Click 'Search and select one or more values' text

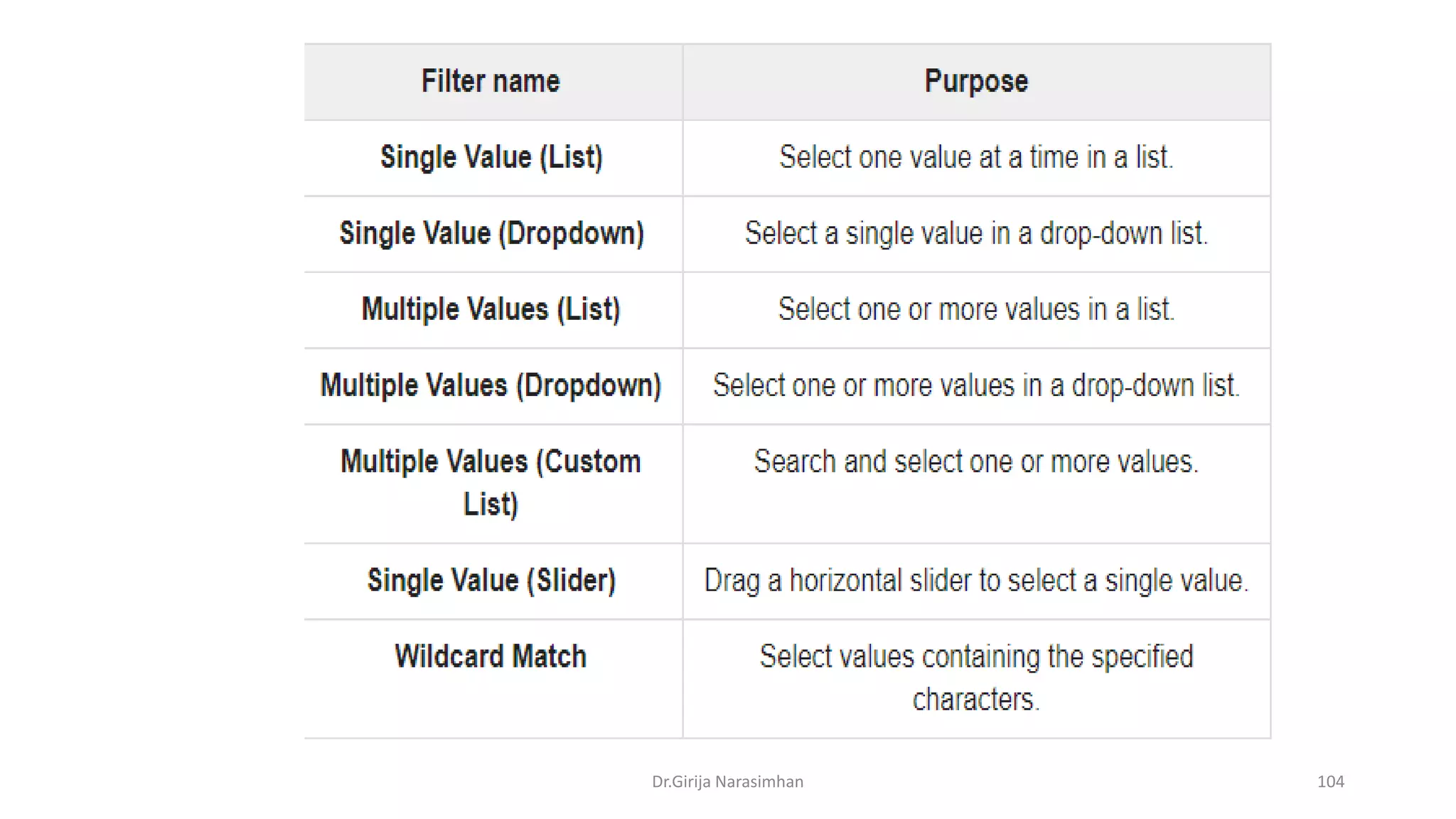click(x=976, y=462)
